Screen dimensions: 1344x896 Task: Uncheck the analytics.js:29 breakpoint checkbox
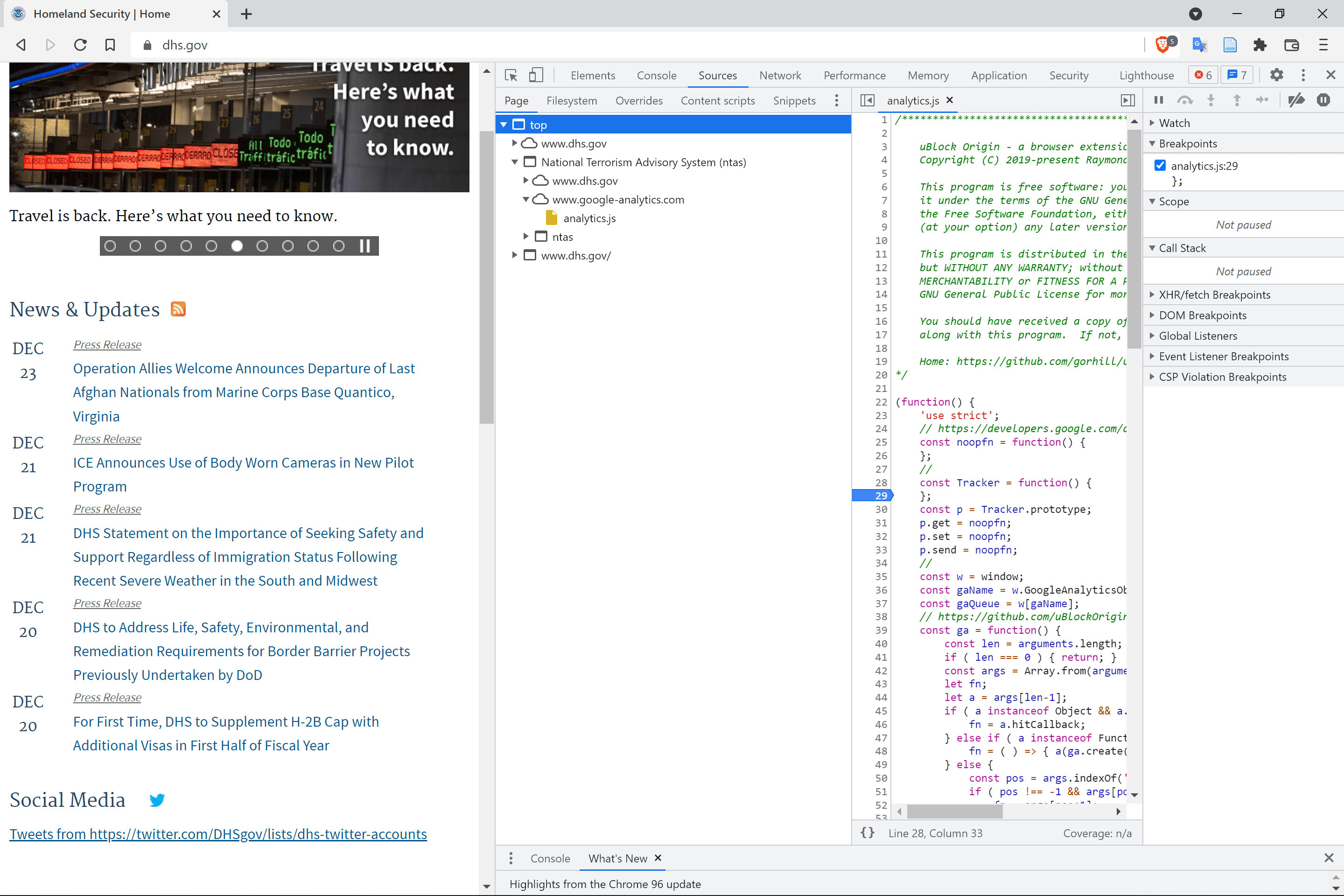click(x=1160, y=166)
